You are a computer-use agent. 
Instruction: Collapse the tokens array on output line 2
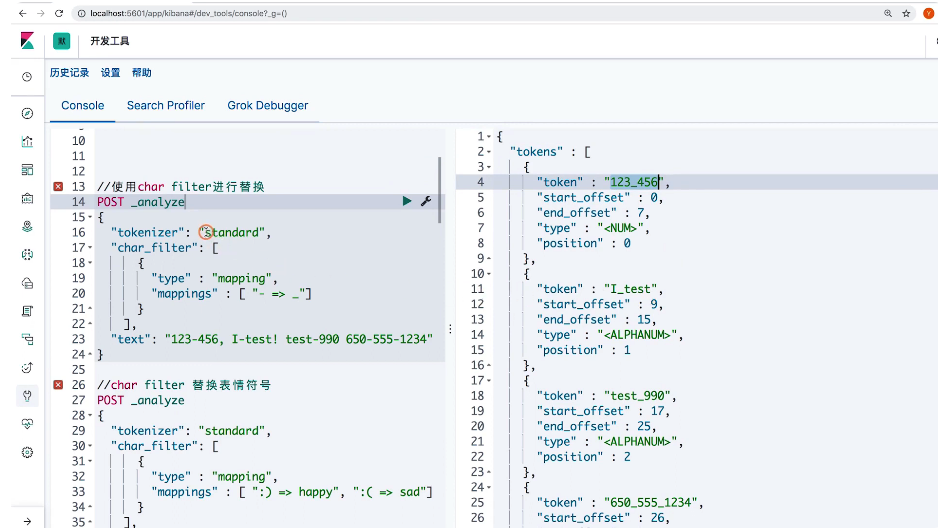click(x=489, y=152)
